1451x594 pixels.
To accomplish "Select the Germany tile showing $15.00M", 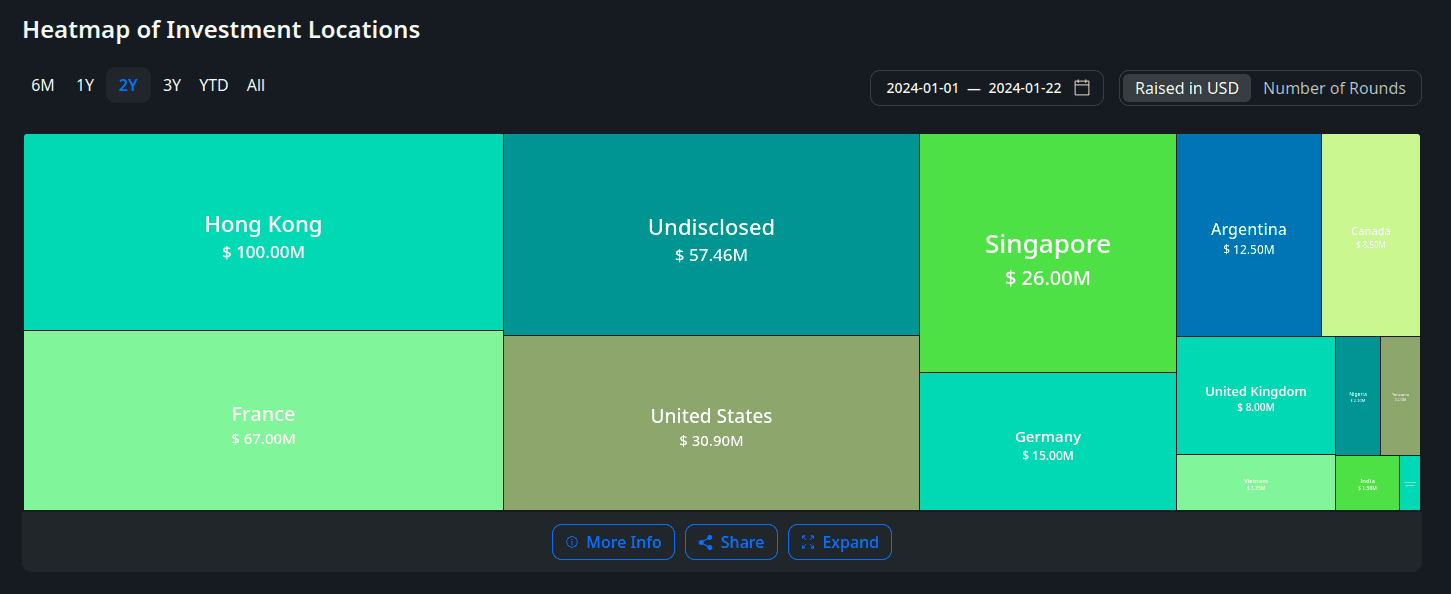I will tap(1047, 443).
